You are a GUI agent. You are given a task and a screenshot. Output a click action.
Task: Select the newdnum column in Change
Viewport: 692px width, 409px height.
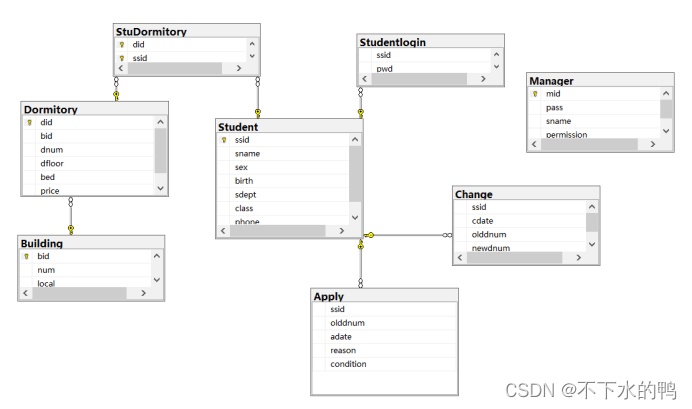(x=520, y=248)
